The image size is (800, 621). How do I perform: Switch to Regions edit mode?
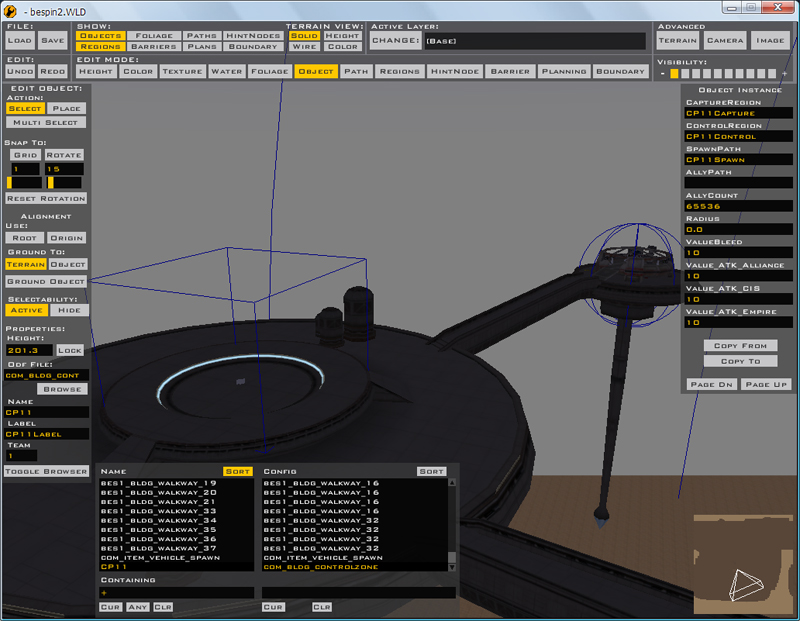pos(399,71)
